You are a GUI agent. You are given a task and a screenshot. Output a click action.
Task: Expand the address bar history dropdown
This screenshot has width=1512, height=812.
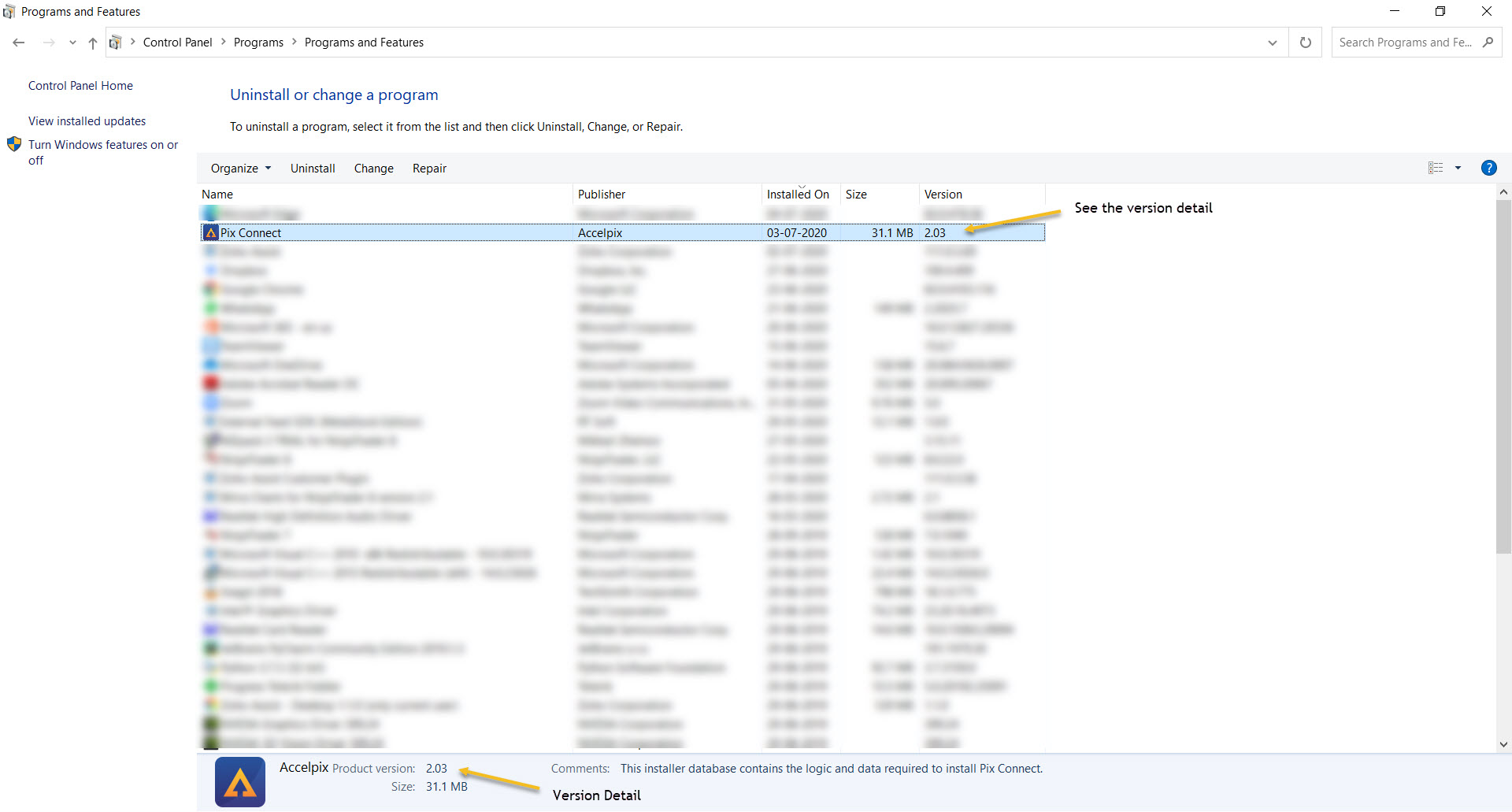point(1273,43)
